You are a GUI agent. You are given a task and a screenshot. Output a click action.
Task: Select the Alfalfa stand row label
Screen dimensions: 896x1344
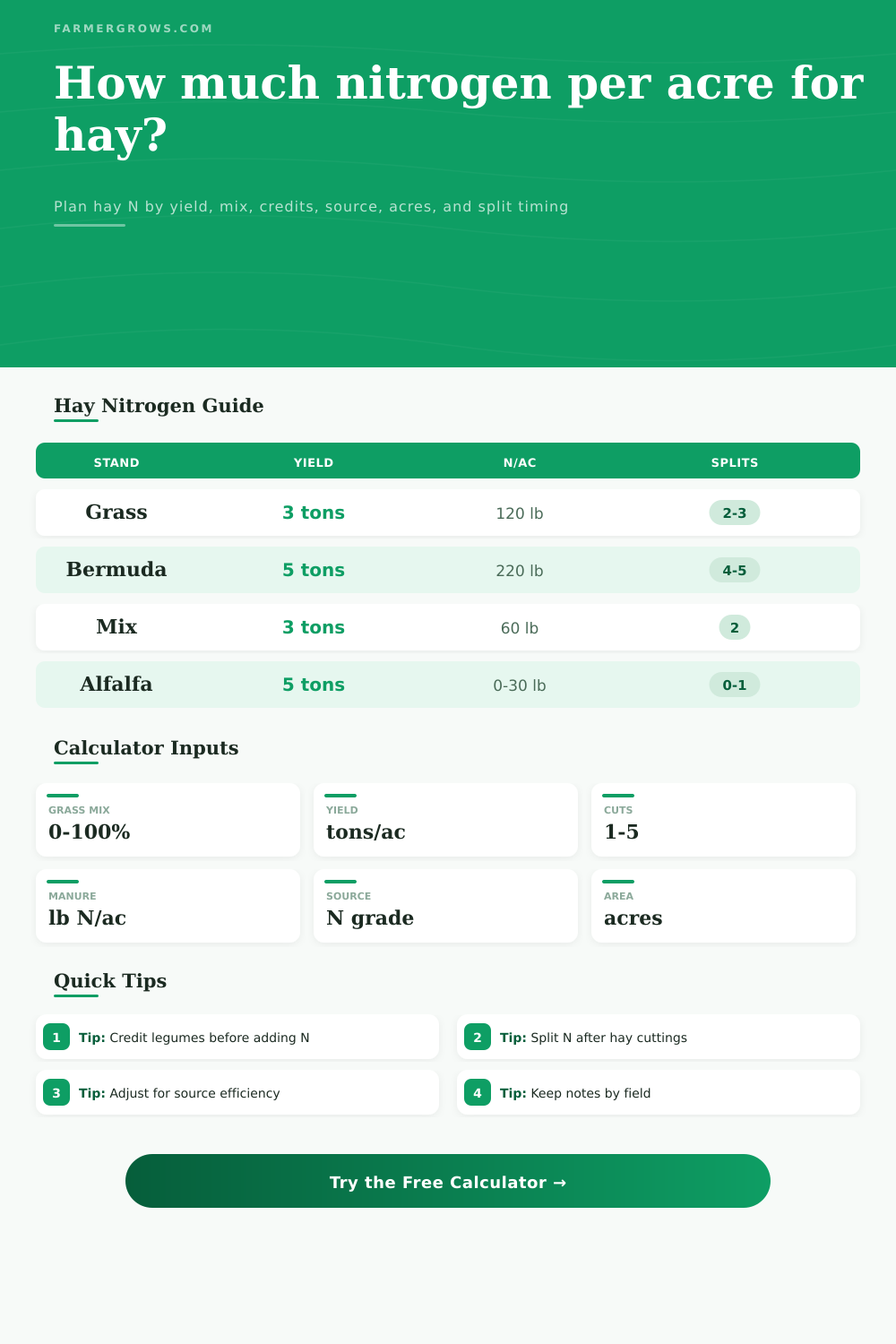(x=116, y=685)
